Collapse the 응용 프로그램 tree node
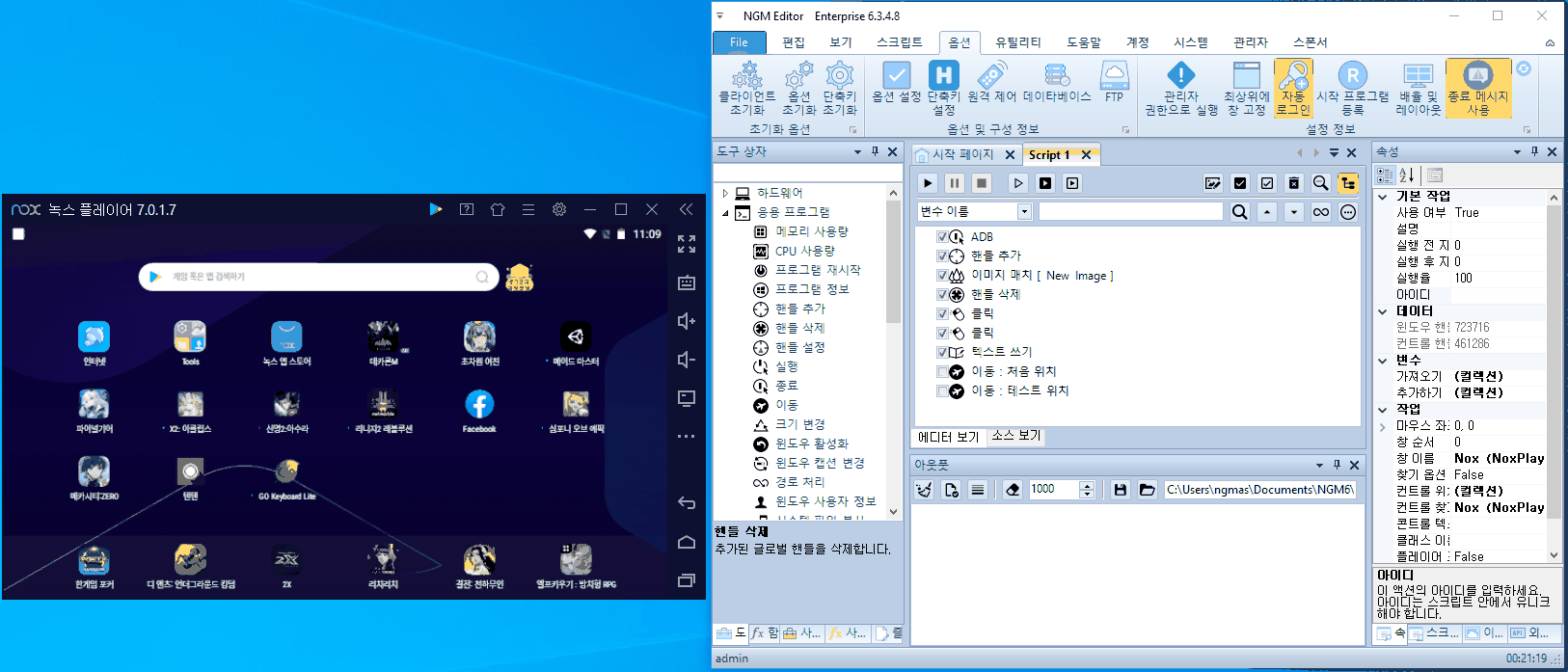 (x=725, y=212)
